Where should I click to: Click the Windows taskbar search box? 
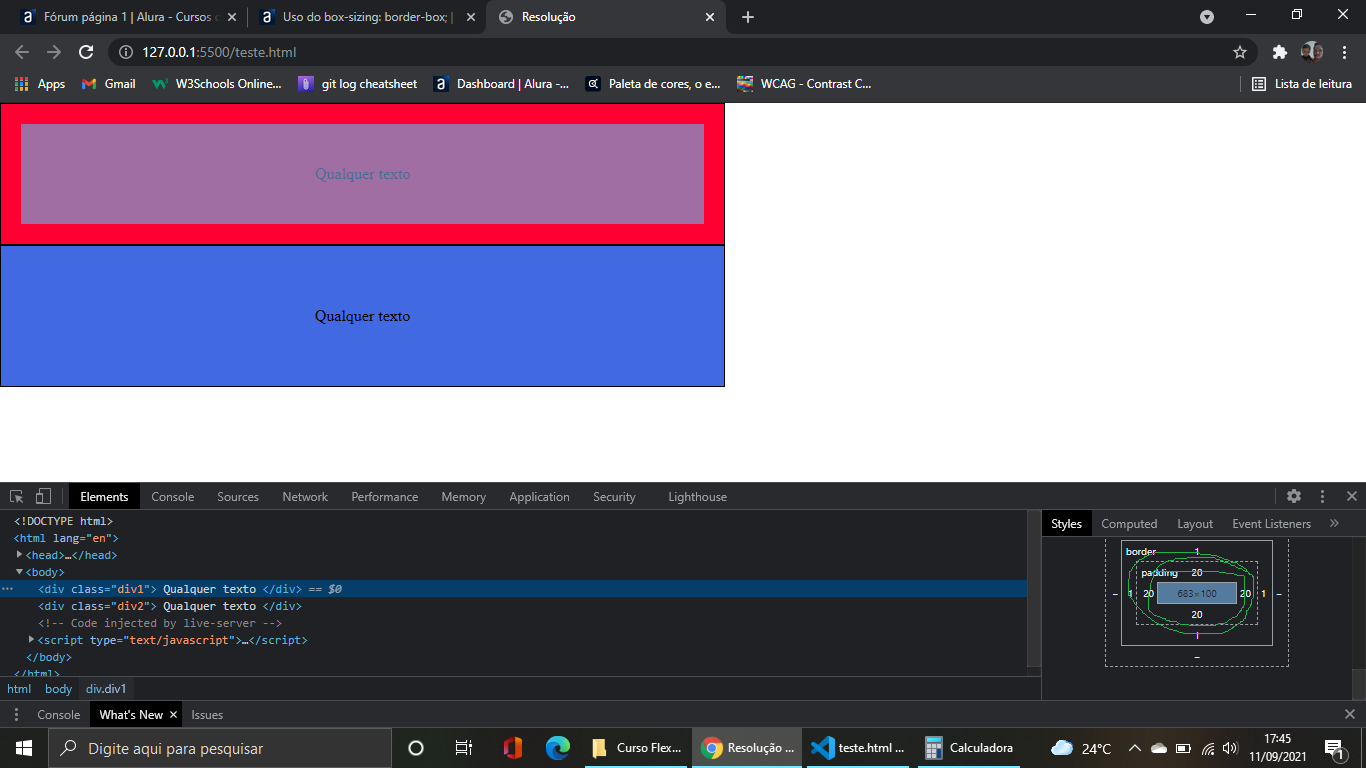220,748
